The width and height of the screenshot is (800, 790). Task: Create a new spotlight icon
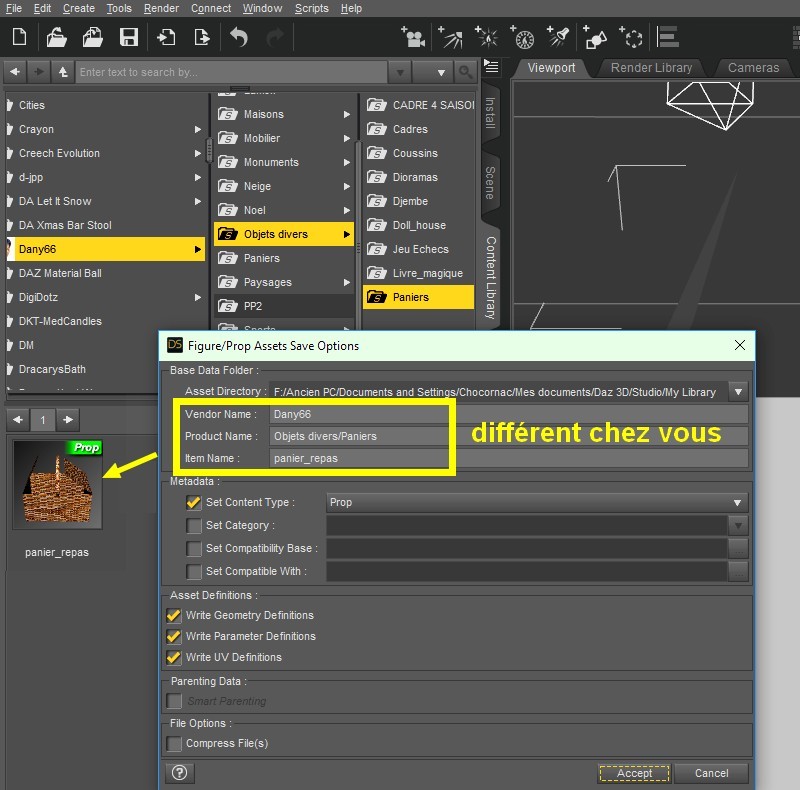tap(558, 37)
